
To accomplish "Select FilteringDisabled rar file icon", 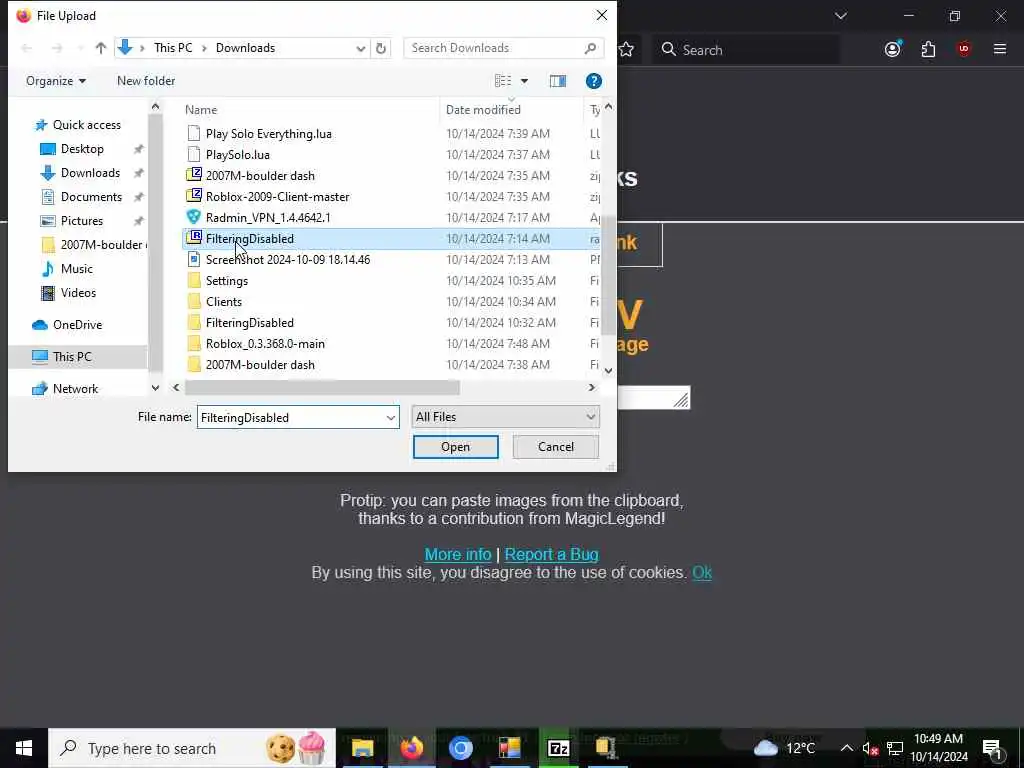I will (193, 238).
